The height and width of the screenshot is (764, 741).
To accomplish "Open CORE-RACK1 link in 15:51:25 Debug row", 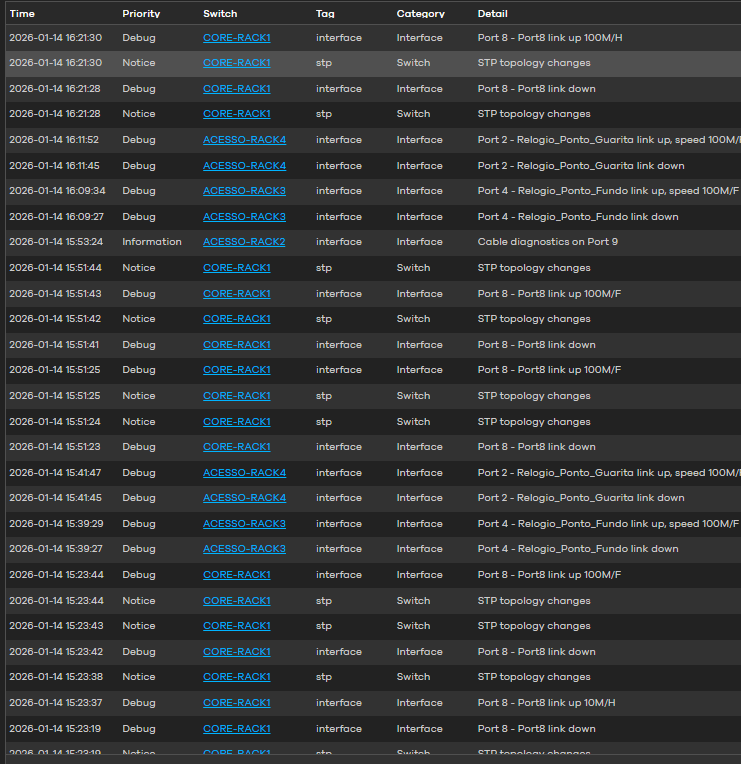I will click(x=236, y=370).
